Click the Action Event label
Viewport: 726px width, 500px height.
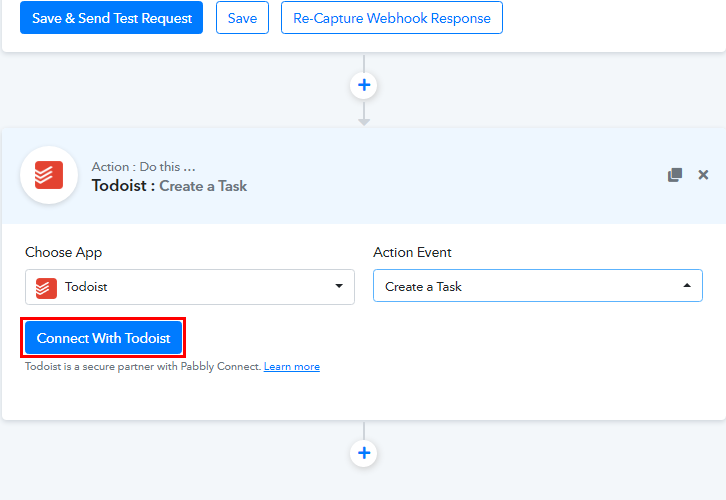(412, 252)
